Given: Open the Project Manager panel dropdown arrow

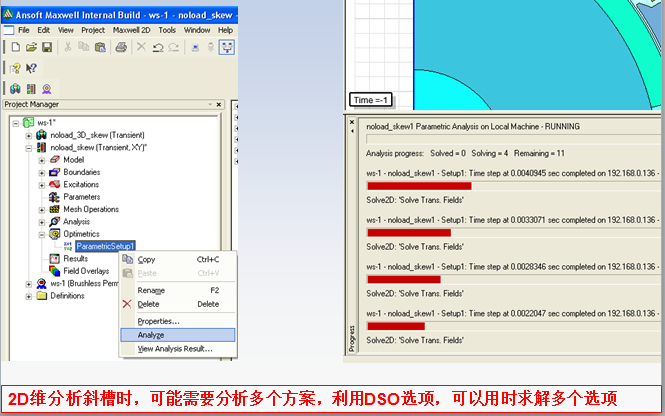Looking at the screenshot, I should (210, 104).
